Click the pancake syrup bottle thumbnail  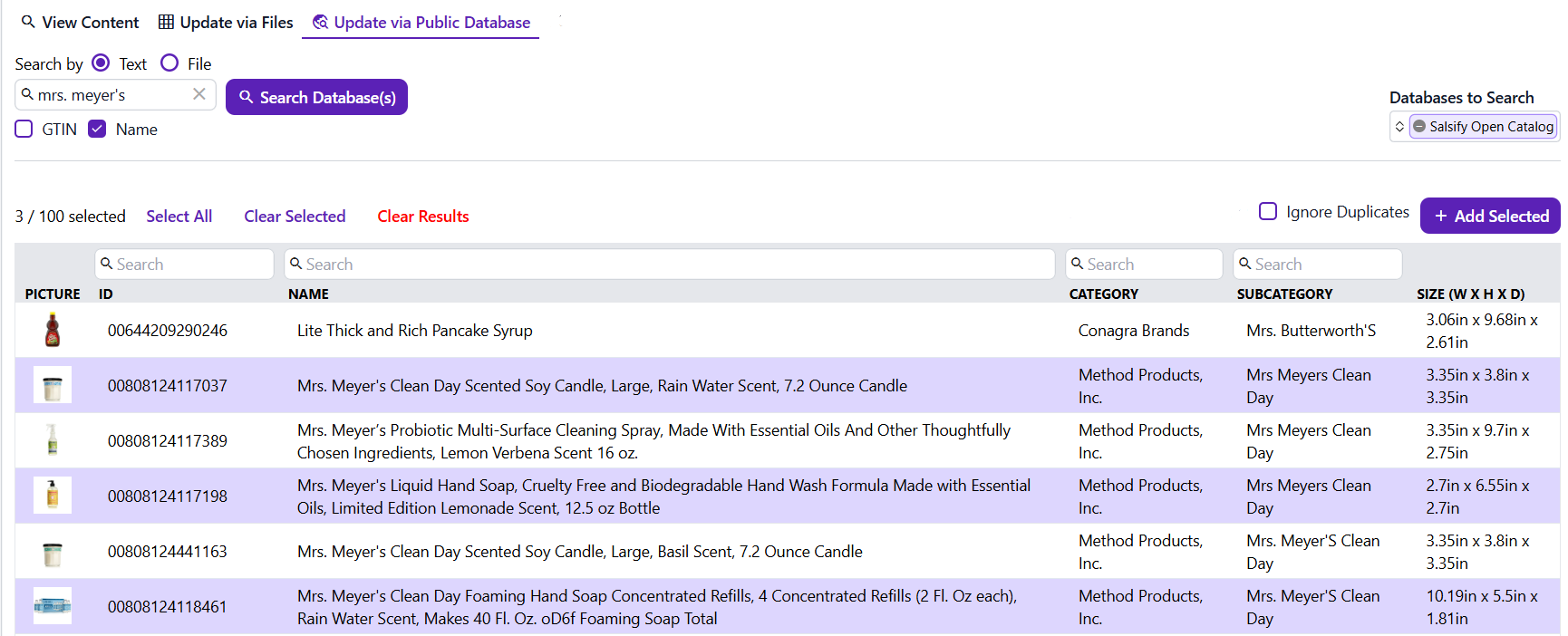coord(53,331)
